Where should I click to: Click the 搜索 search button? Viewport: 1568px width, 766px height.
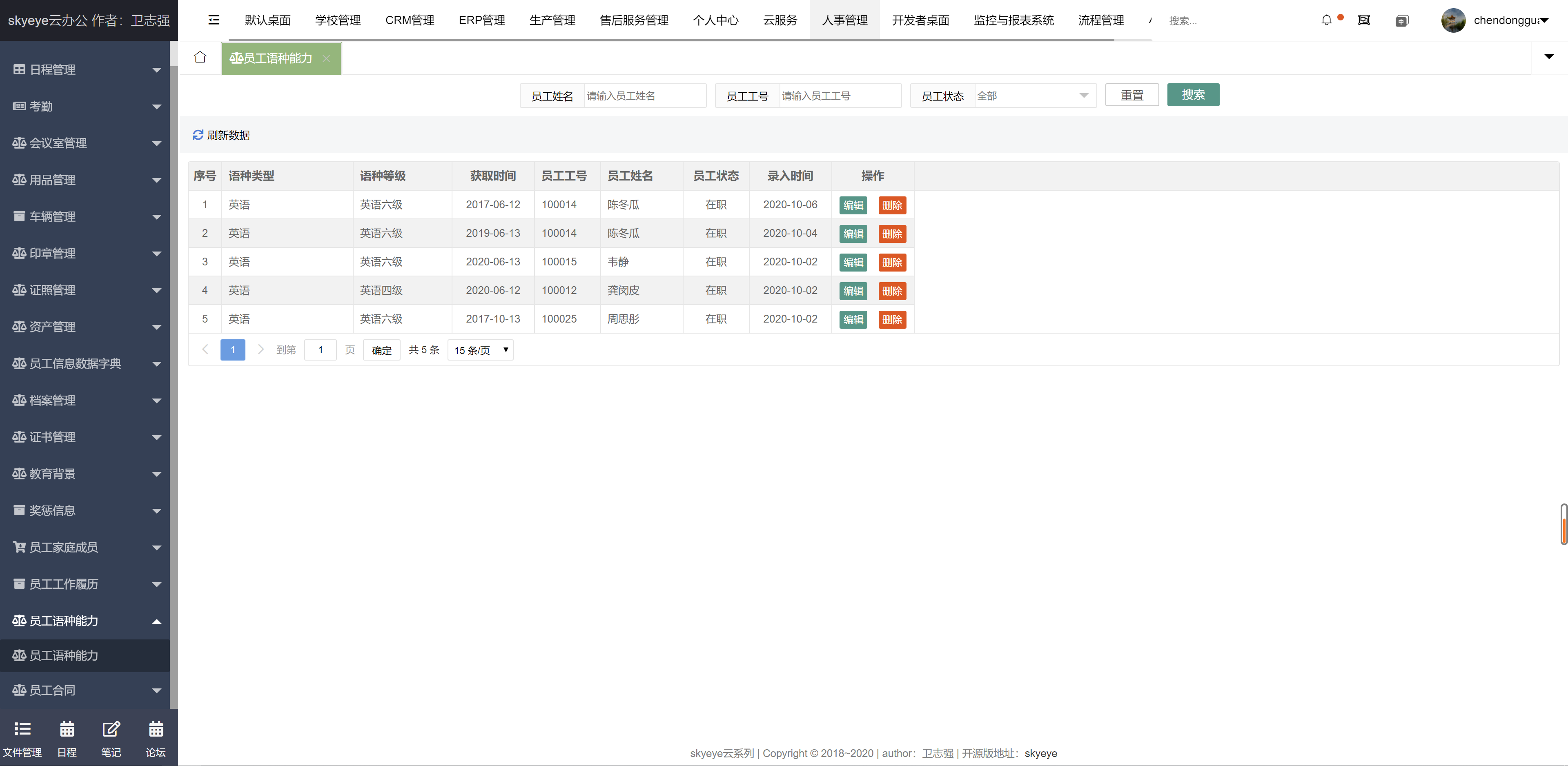pyautogui.click(x=1193, y=94)
